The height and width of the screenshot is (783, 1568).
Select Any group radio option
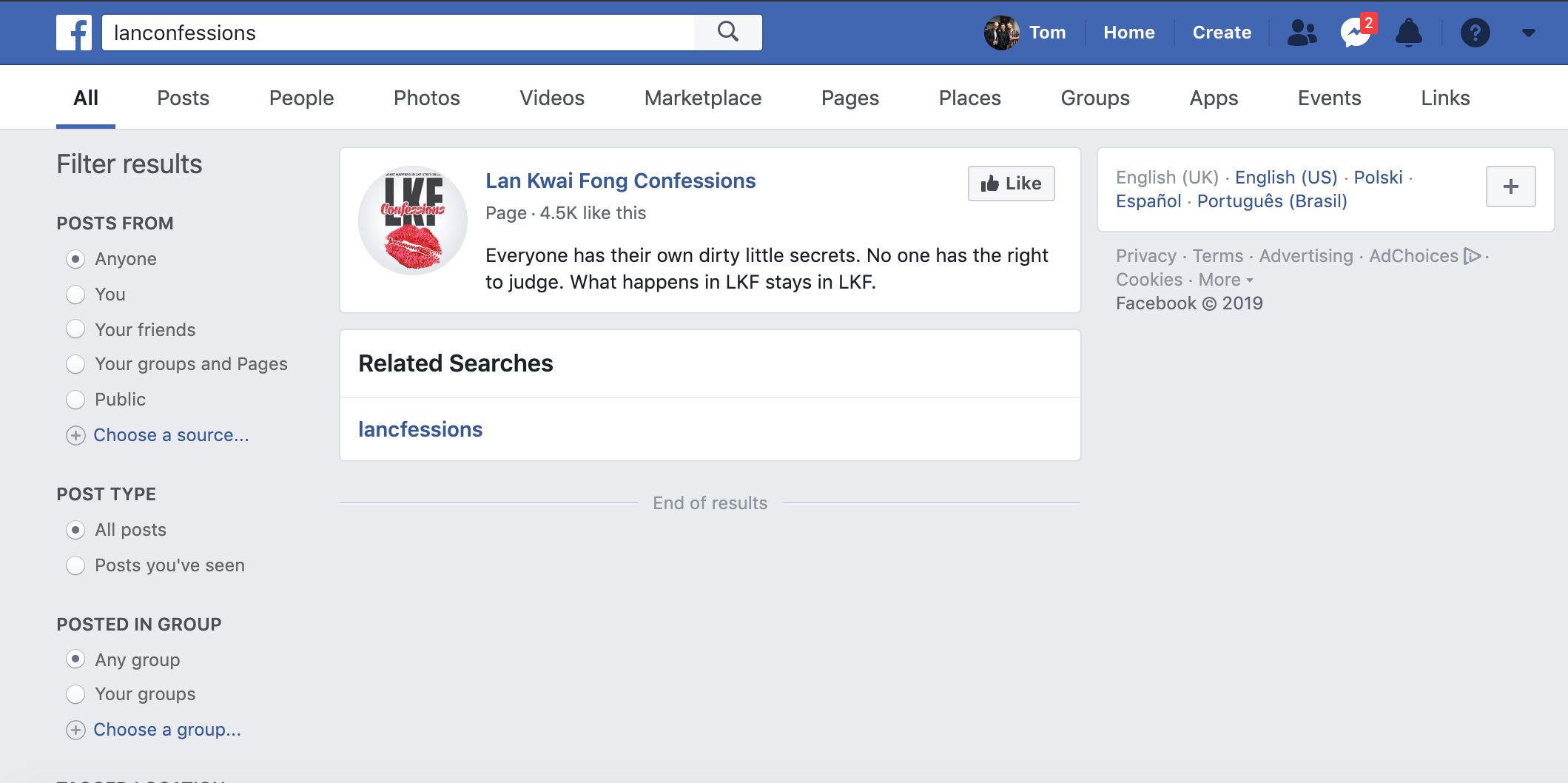point(75,659)
